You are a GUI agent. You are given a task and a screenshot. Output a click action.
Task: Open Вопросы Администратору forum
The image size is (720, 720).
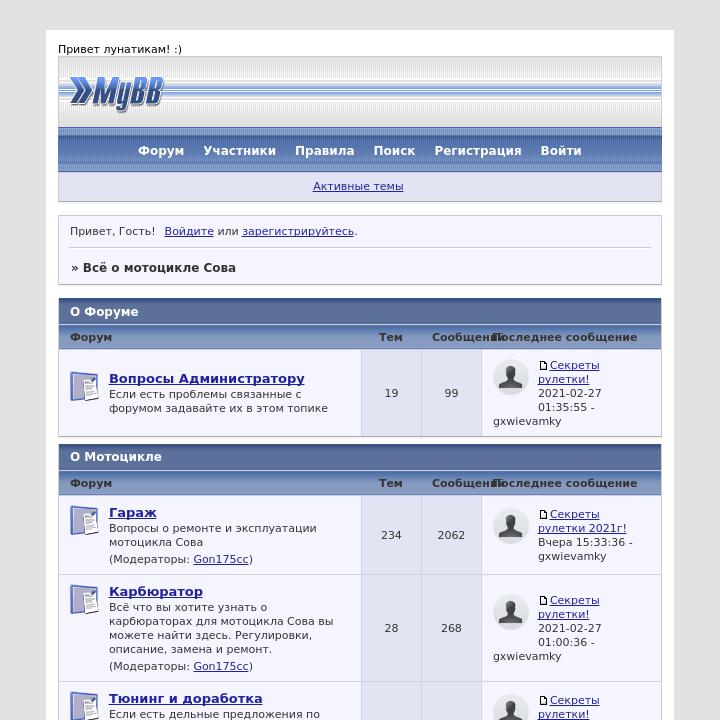(207, 378)
